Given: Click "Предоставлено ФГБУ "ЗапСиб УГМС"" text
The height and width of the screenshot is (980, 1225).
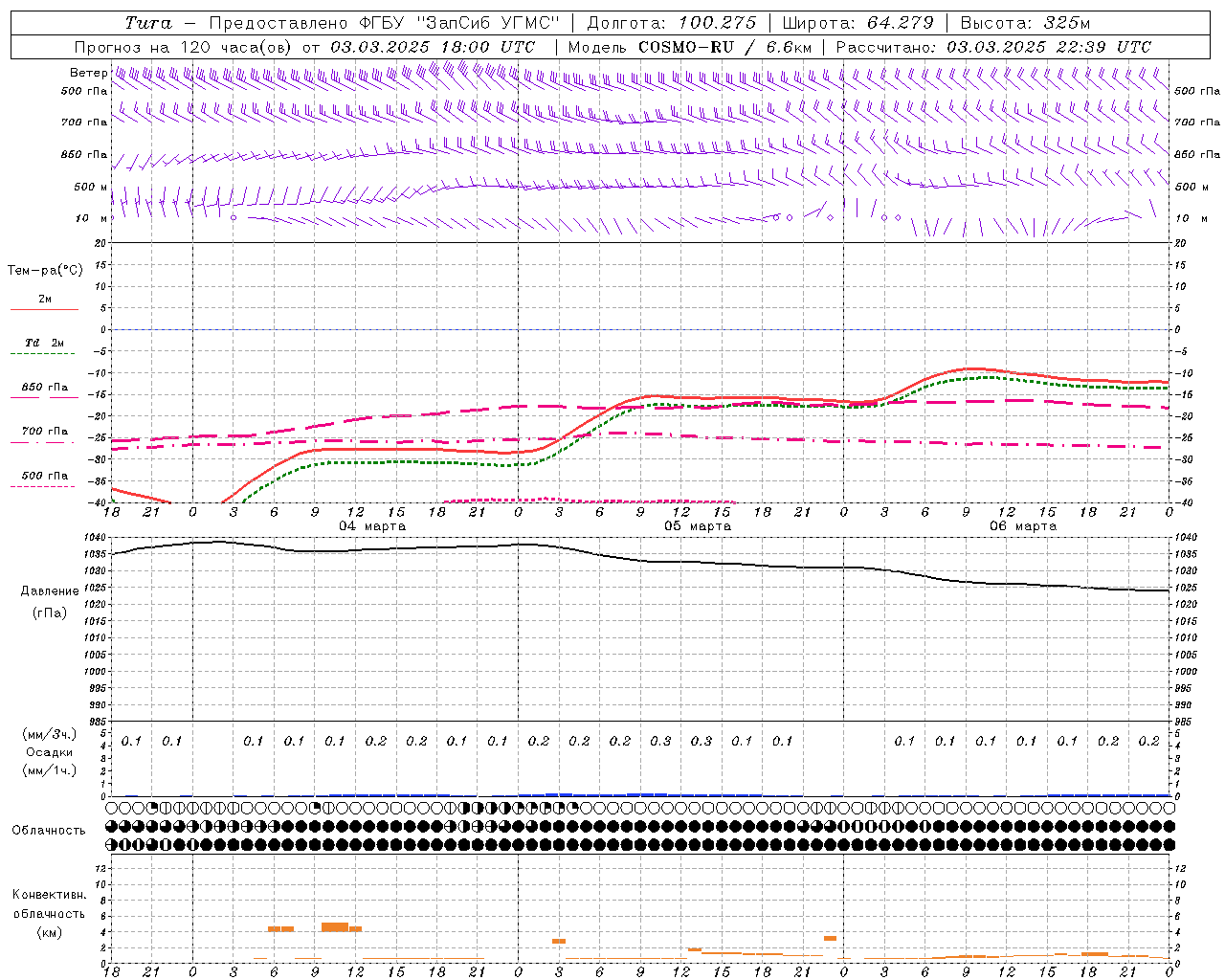Looking at the screenshot, I should [x=383, y=23].
